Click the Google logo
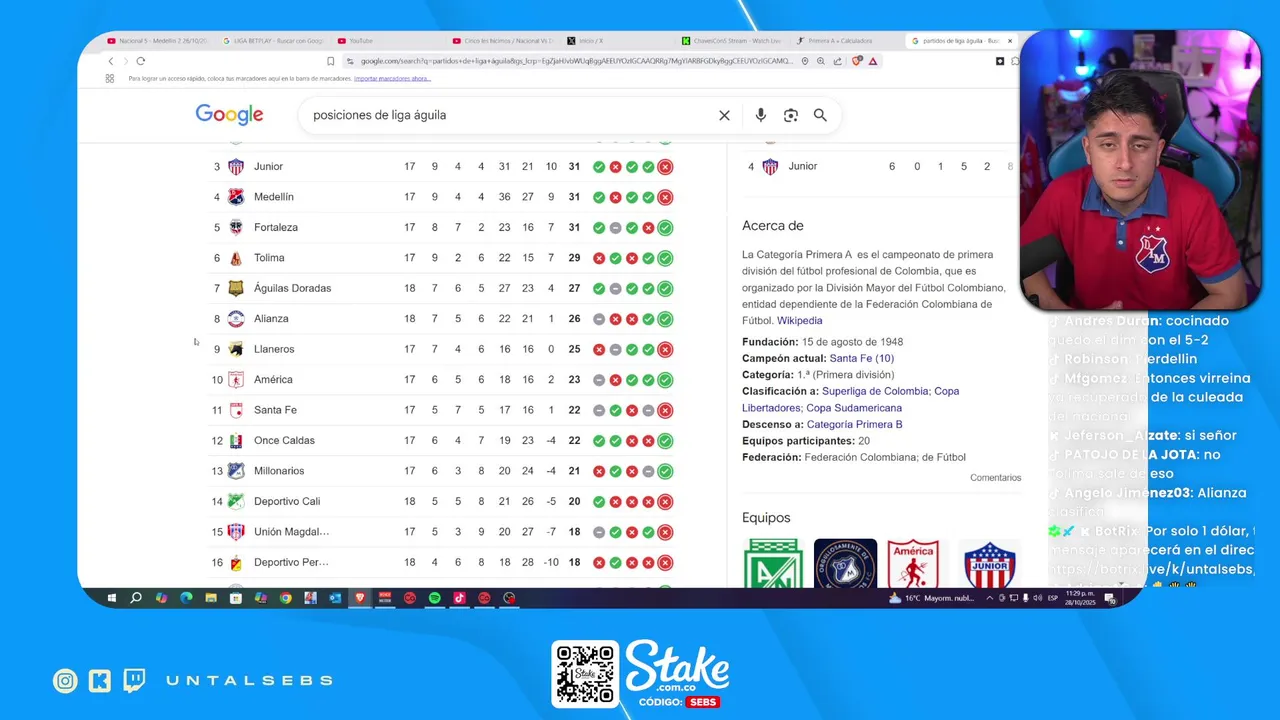Screen dimensions: 1280x720 (229, 115)
